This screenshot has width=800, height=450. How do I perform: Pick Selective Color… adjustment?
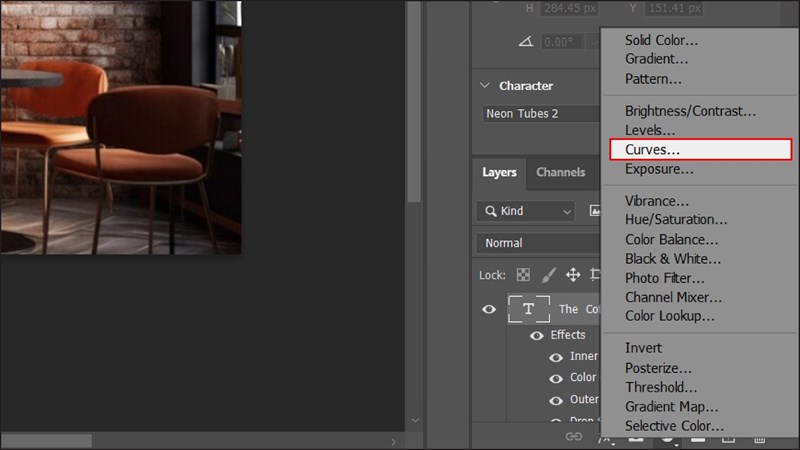click(674, 426)
